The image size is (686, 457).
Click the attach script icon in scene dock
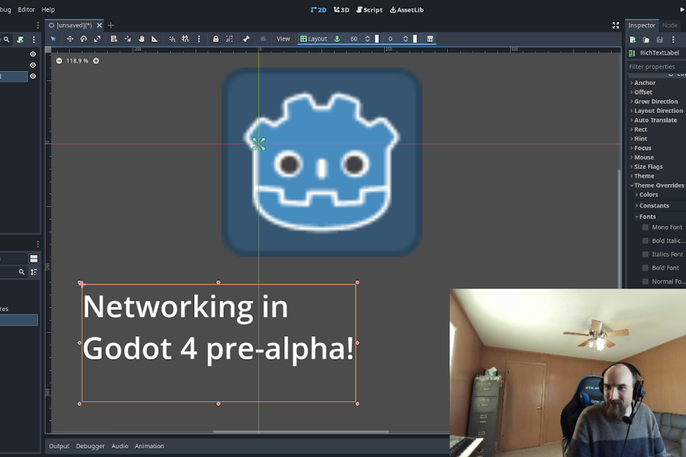pyautogui.click(x=20, y=40)
